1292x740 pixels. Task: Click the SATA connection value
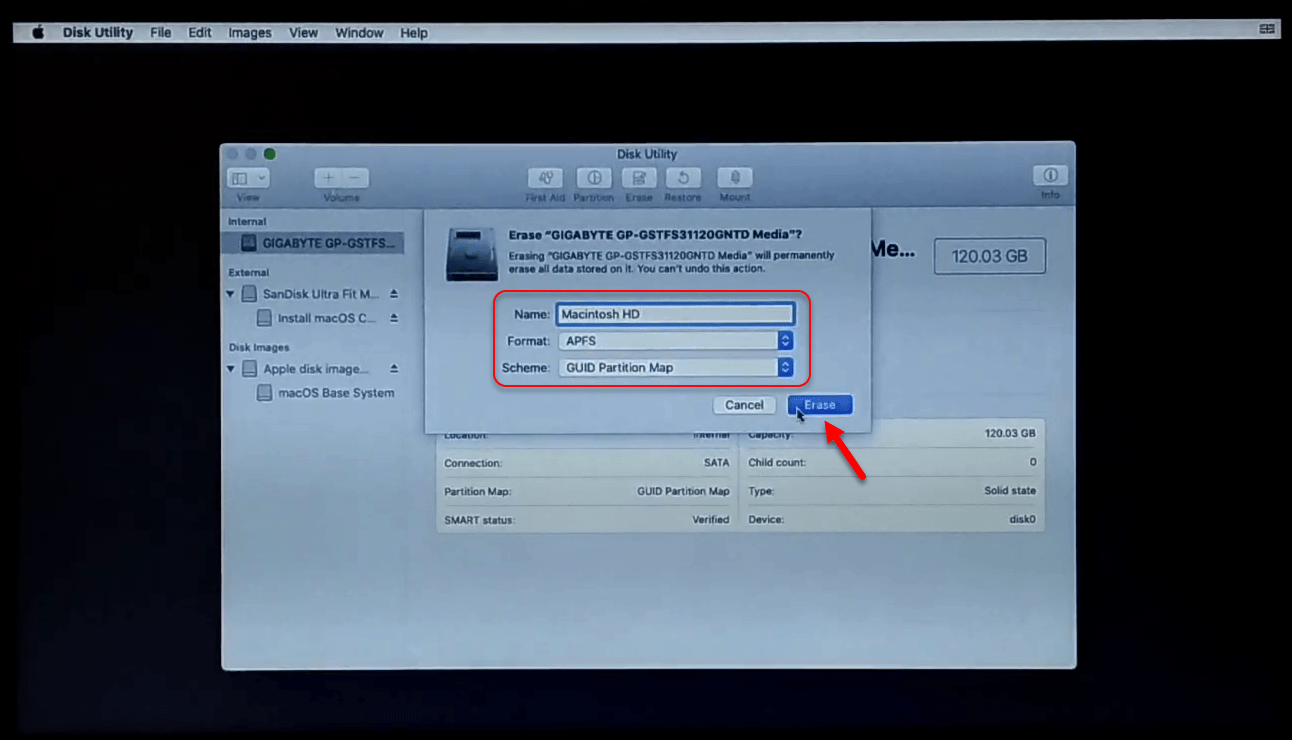pos(716,463)
